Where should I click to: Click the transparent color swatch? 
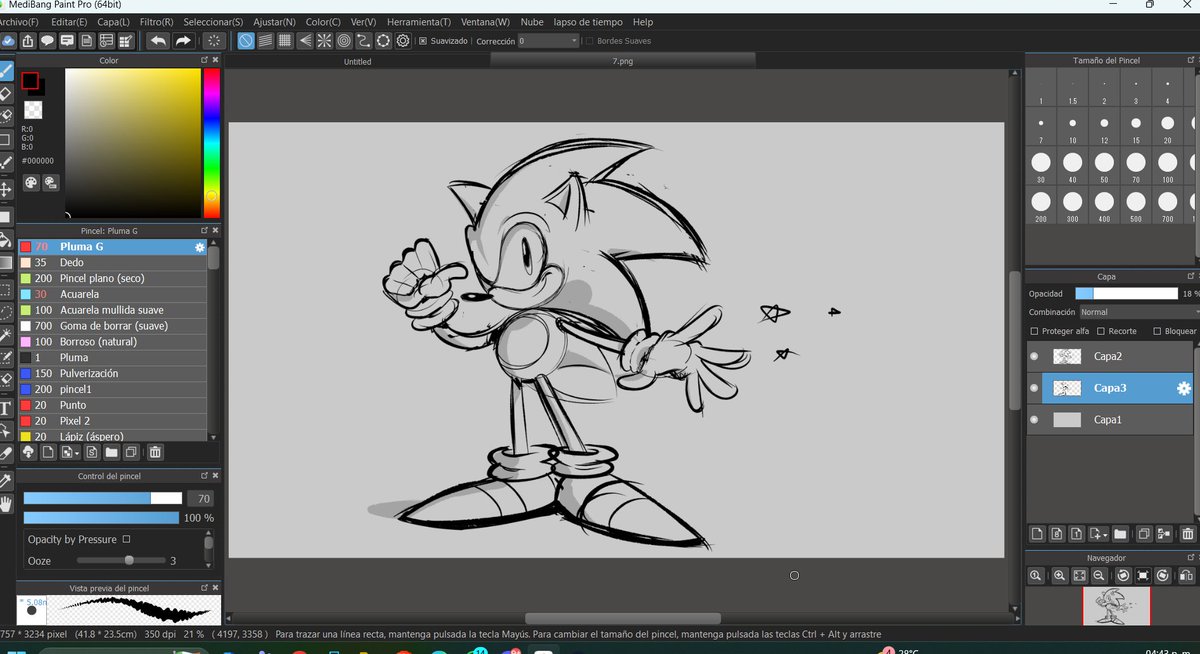pyautogui.click(x=33, y=110)
